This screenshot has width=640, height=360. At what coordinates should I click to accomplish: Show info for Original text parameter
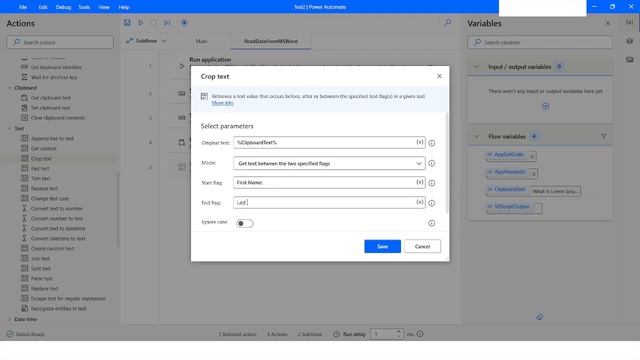[431, 143]
